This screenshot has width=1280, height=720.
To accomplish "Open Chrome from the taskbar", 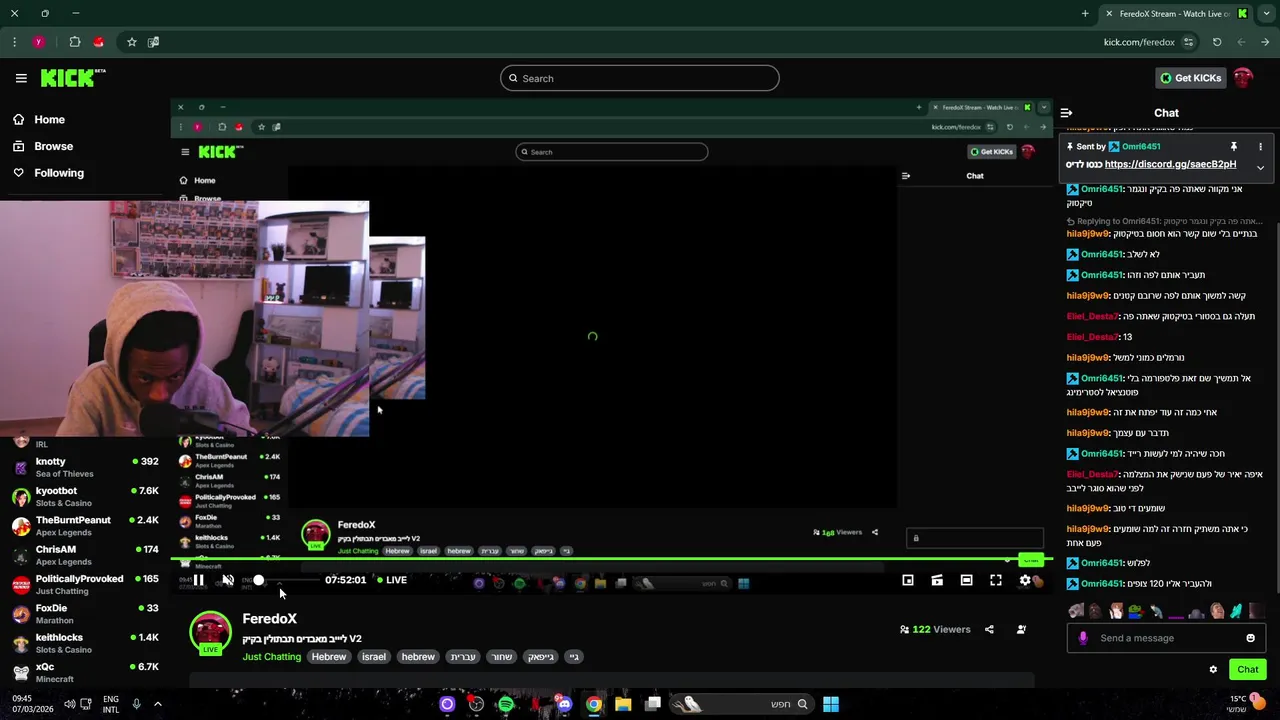I will (x=594, y=704).
